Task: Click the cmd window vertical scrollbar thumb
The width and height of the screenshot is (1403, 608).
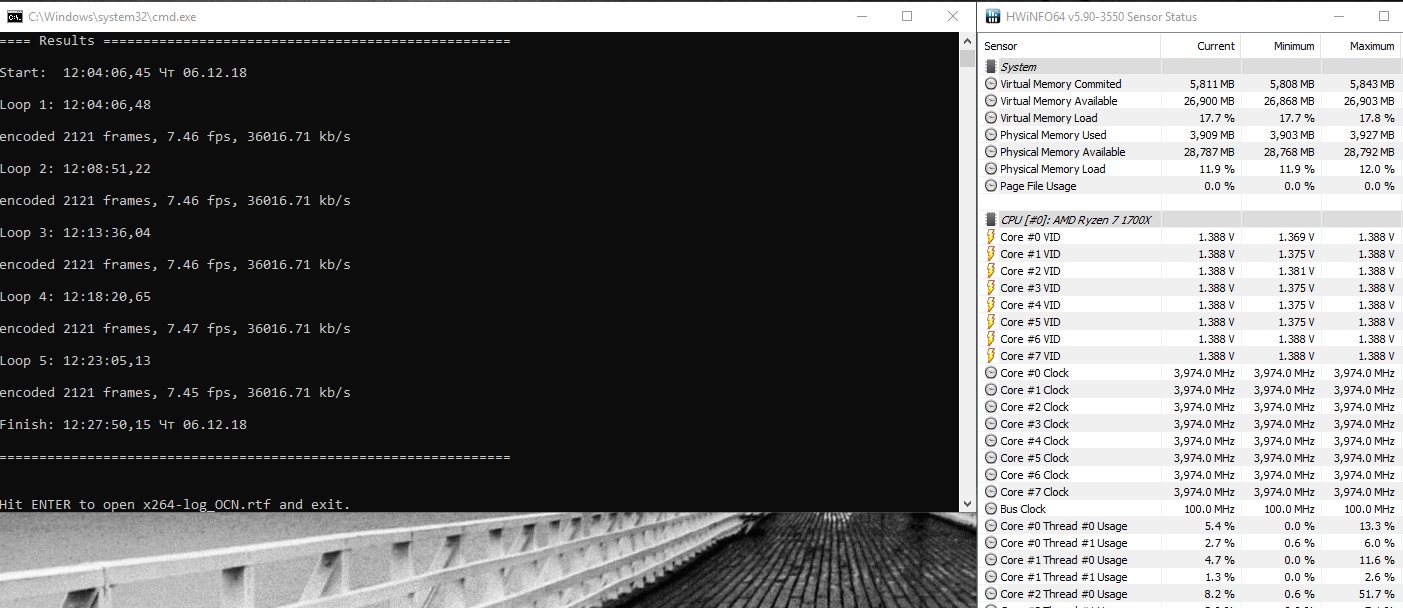Action: (x=967, y=57)
